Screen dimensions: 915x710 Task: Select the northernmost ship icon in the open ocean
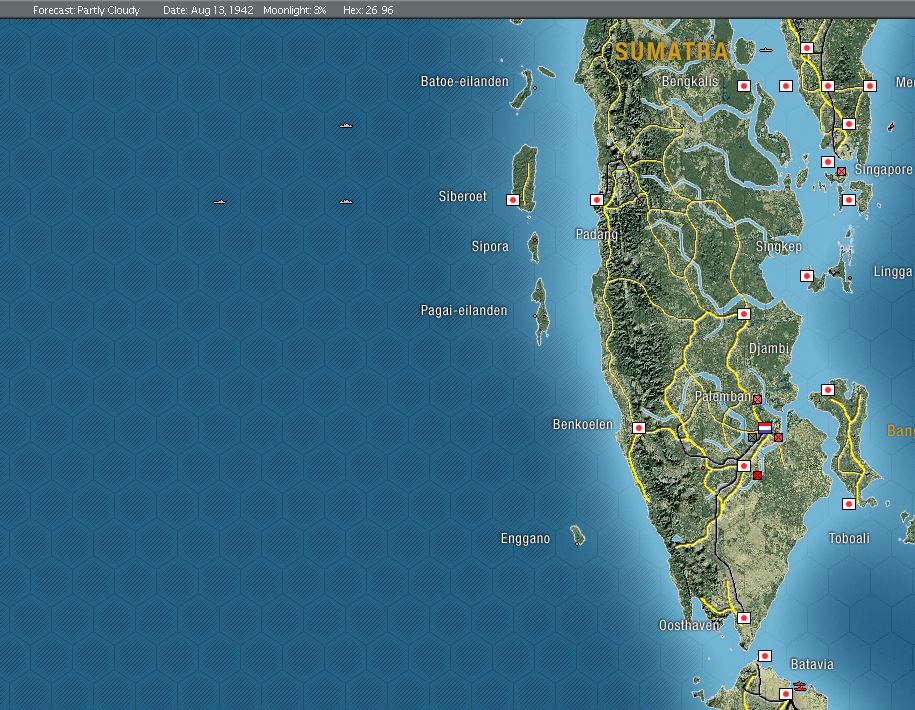pos(345,125)
